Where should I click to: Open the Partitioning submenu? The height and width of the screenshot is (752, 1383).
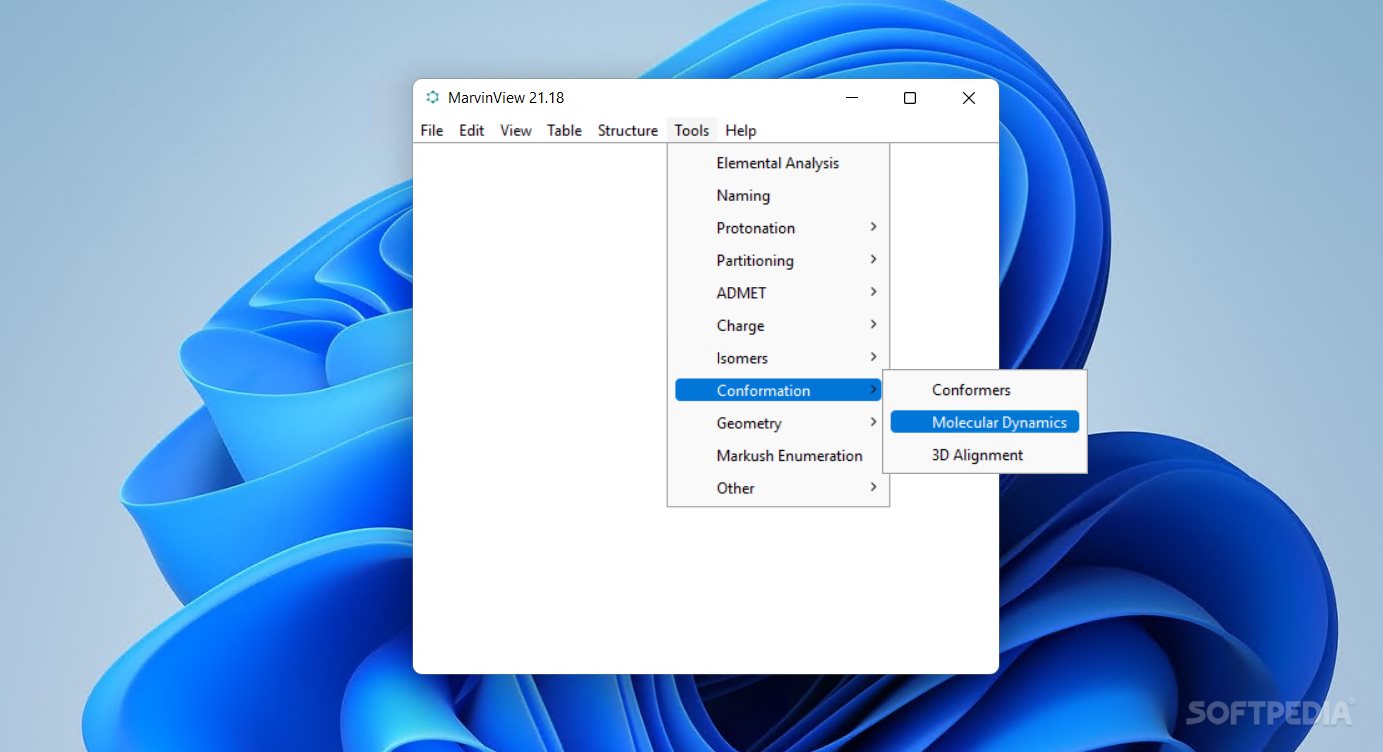click(778, 260)
